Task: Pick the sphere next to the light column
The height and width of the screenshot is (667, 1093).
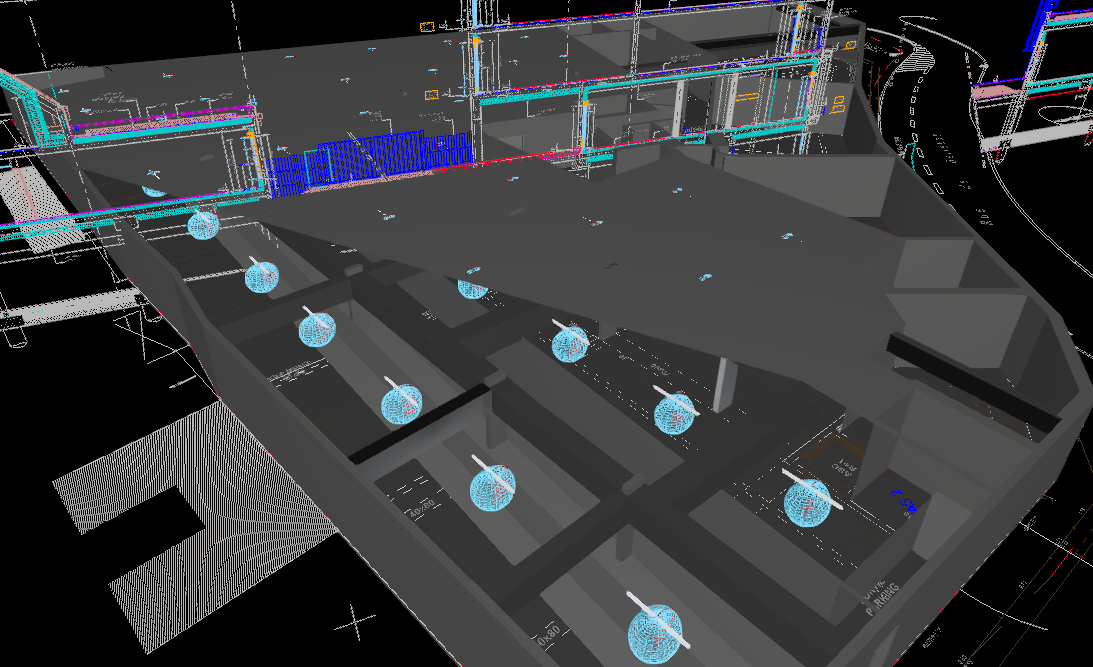Action: click(x=674, y=413)
